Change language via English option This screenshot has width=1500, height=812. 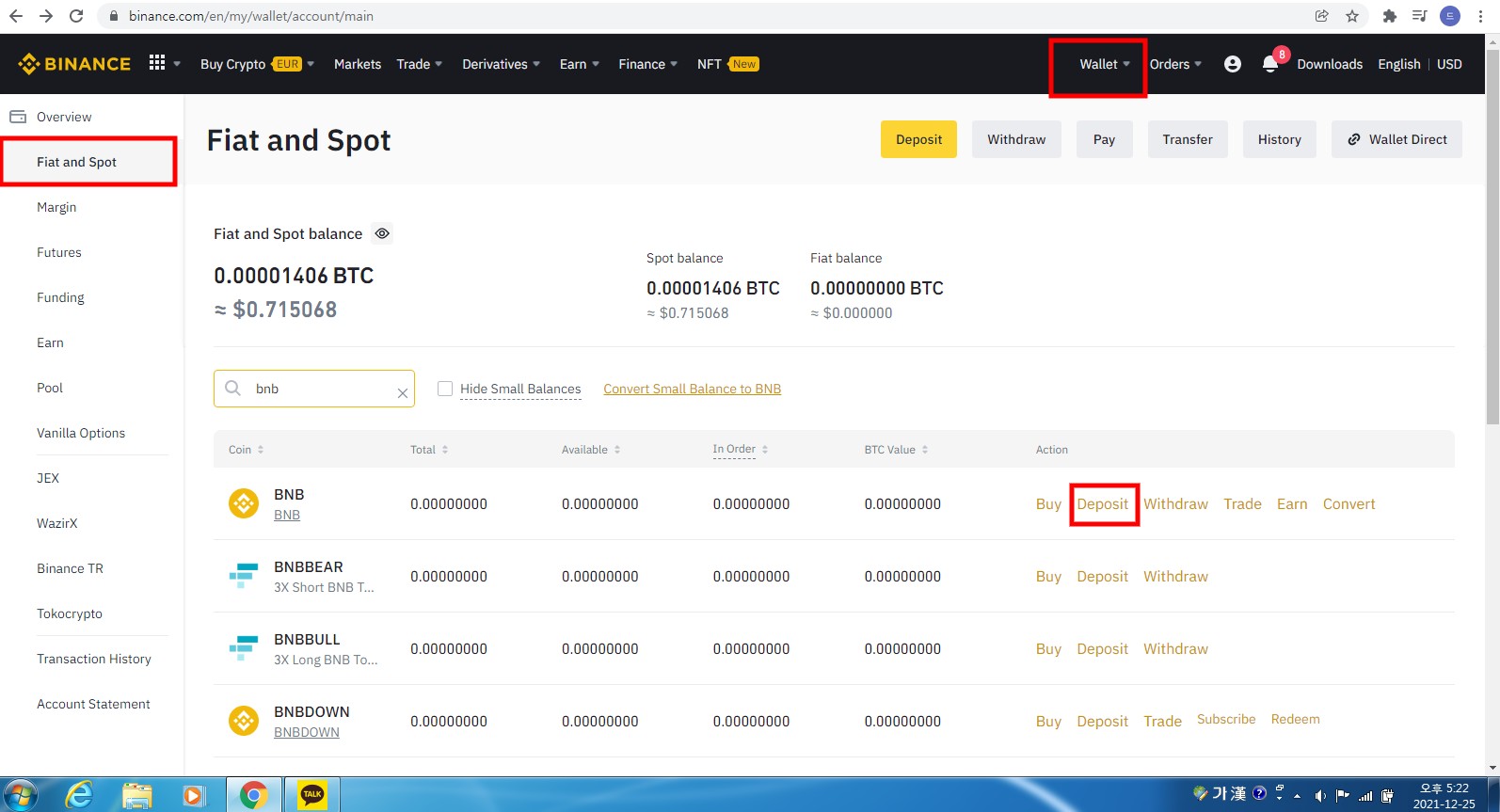pos(1399,64)
